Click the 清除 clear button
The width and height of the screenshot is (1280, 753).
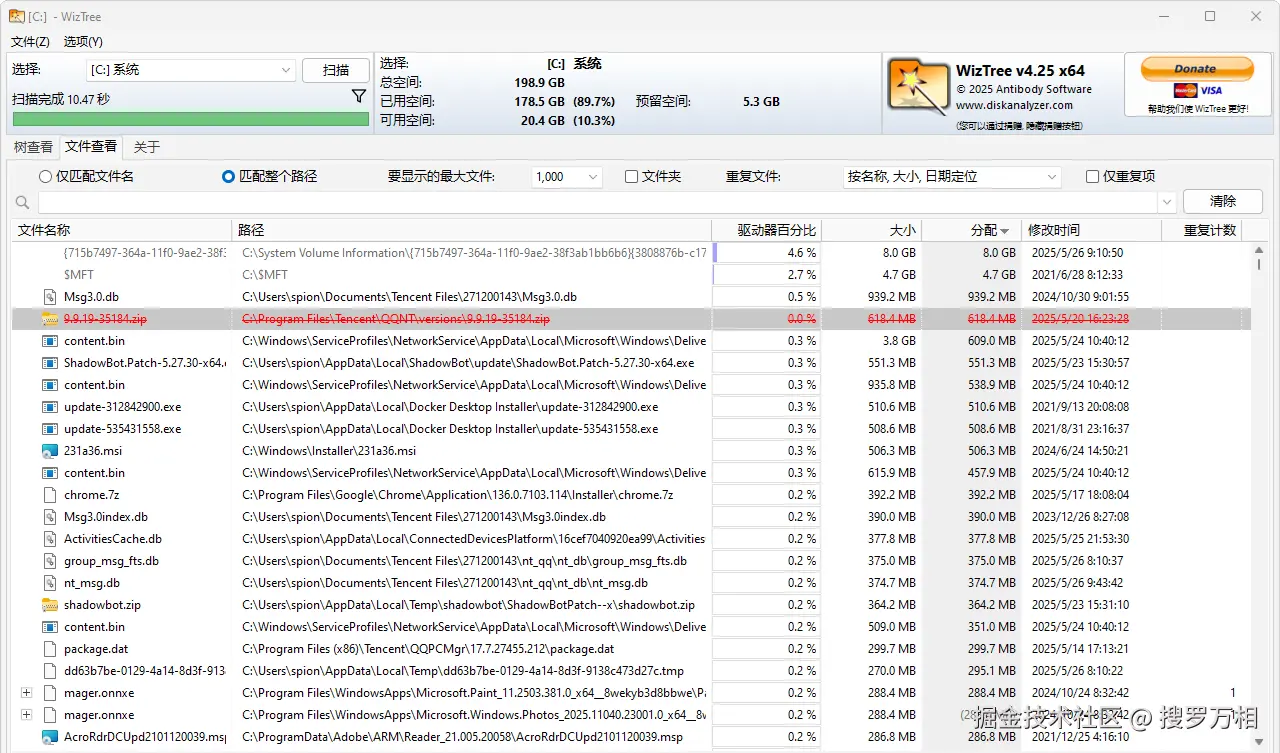[x=1222, y=201]
